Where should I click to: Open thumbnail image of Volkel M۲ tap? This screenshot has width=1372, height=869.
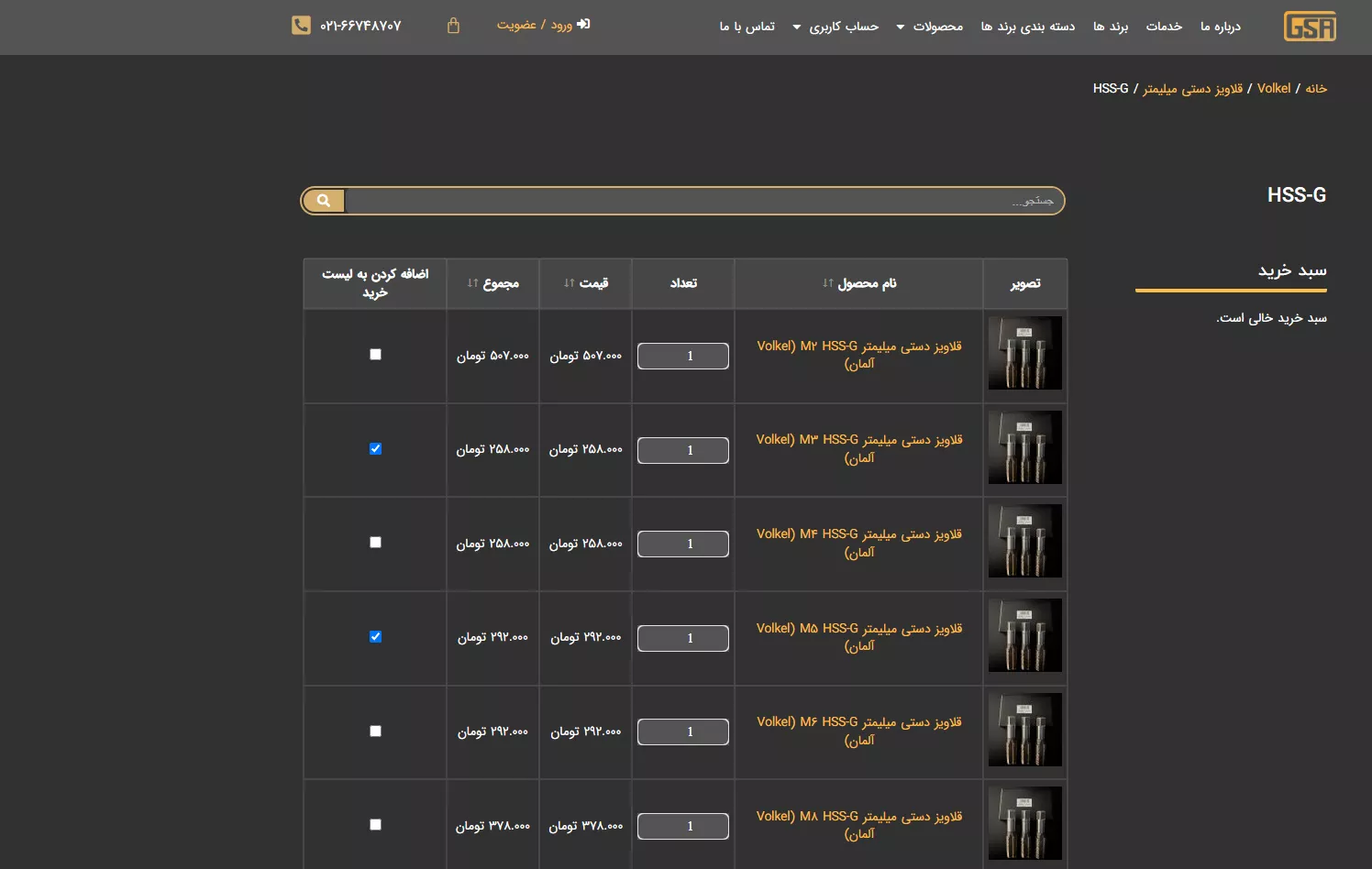(1025, 353)
